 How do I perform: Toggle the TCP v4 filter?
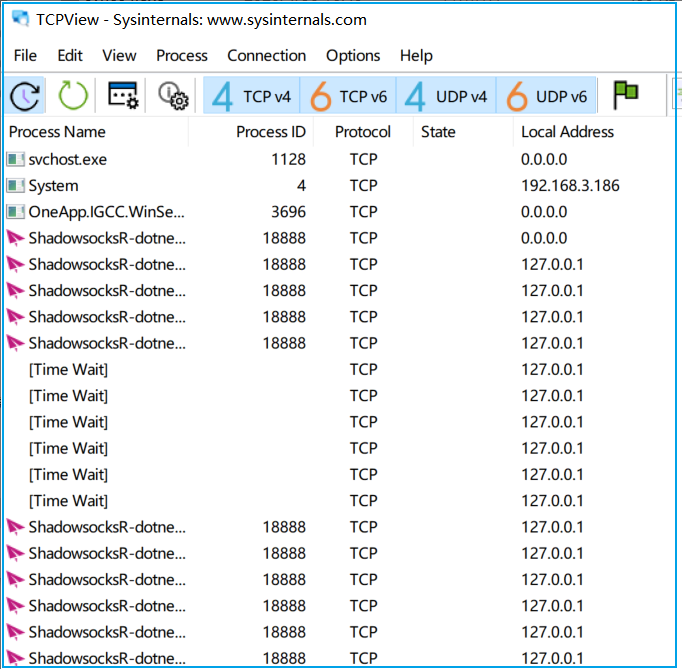[x=251, y=96]
